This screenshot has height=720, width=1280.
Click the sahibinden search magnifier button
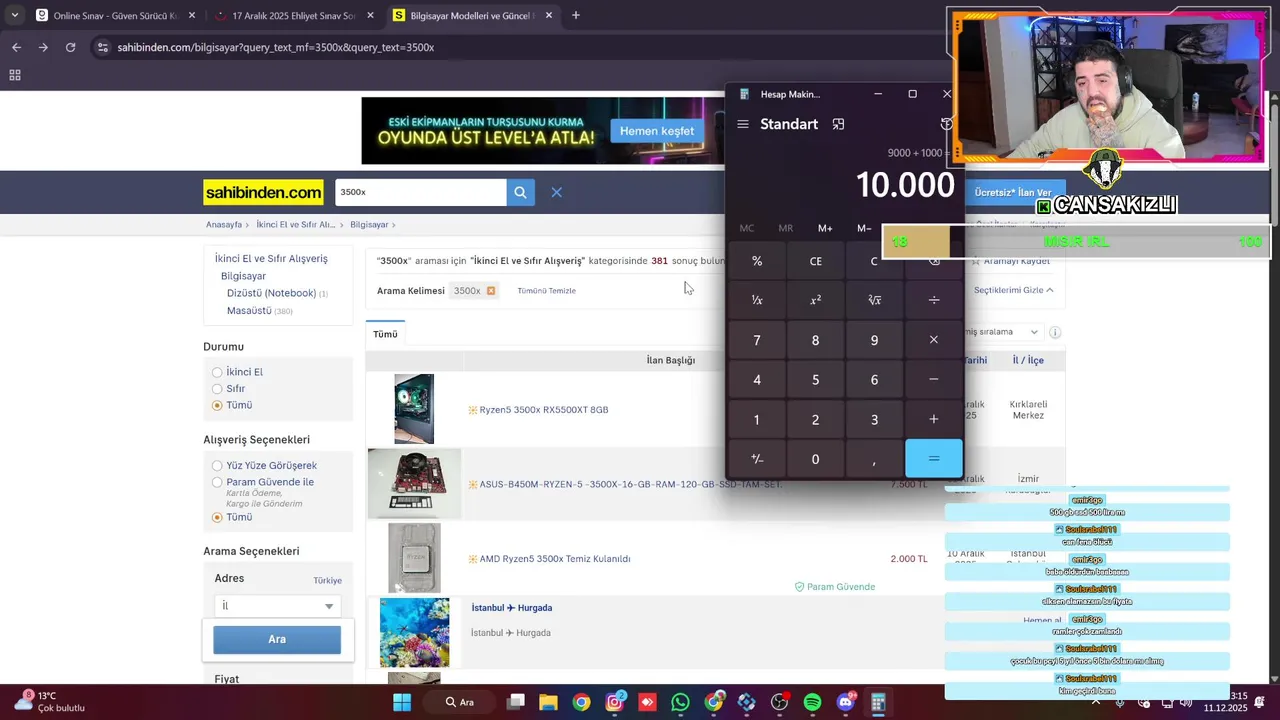pos(520,192)
